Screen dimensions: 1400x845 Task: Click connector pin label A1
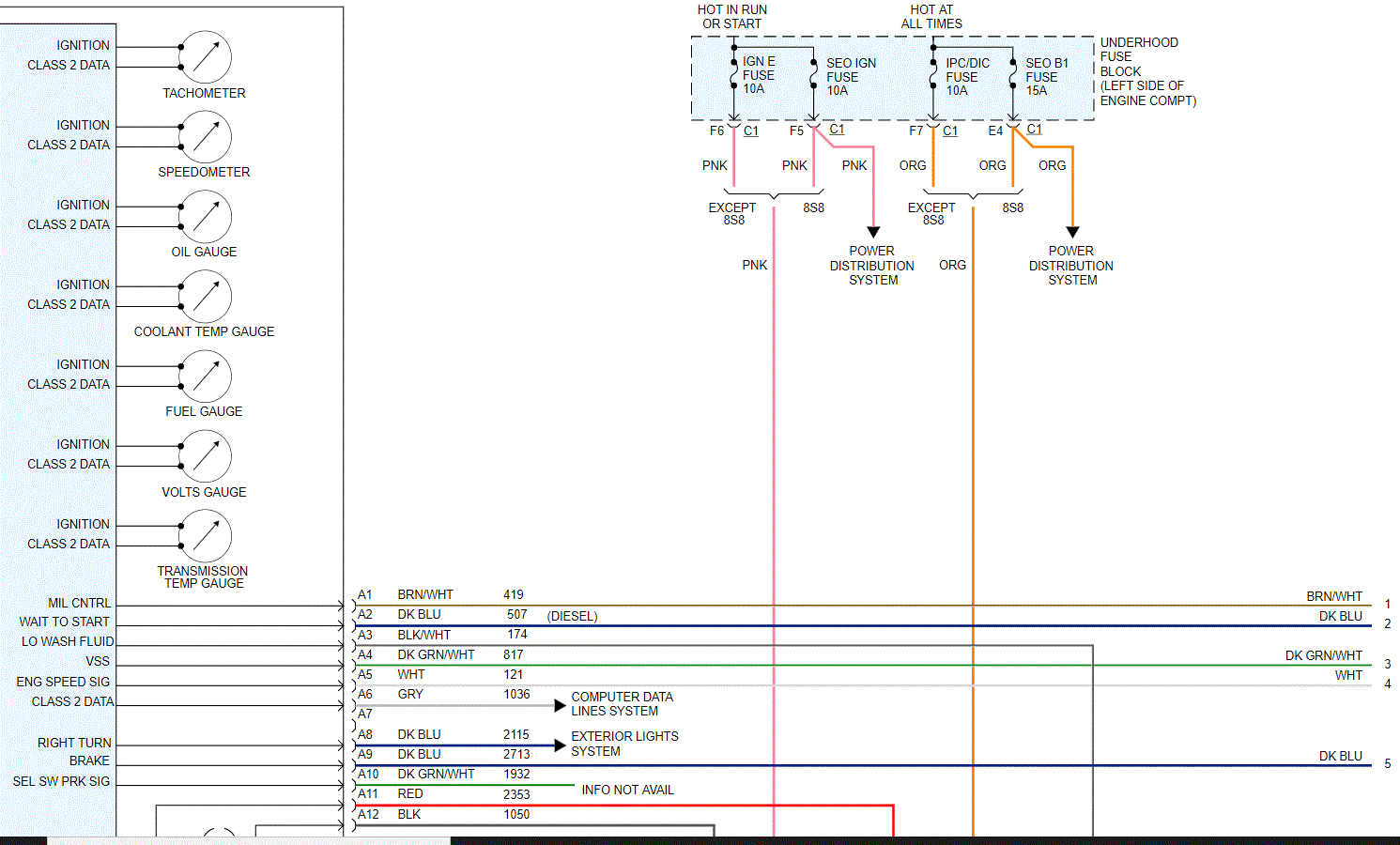[365, 594]
